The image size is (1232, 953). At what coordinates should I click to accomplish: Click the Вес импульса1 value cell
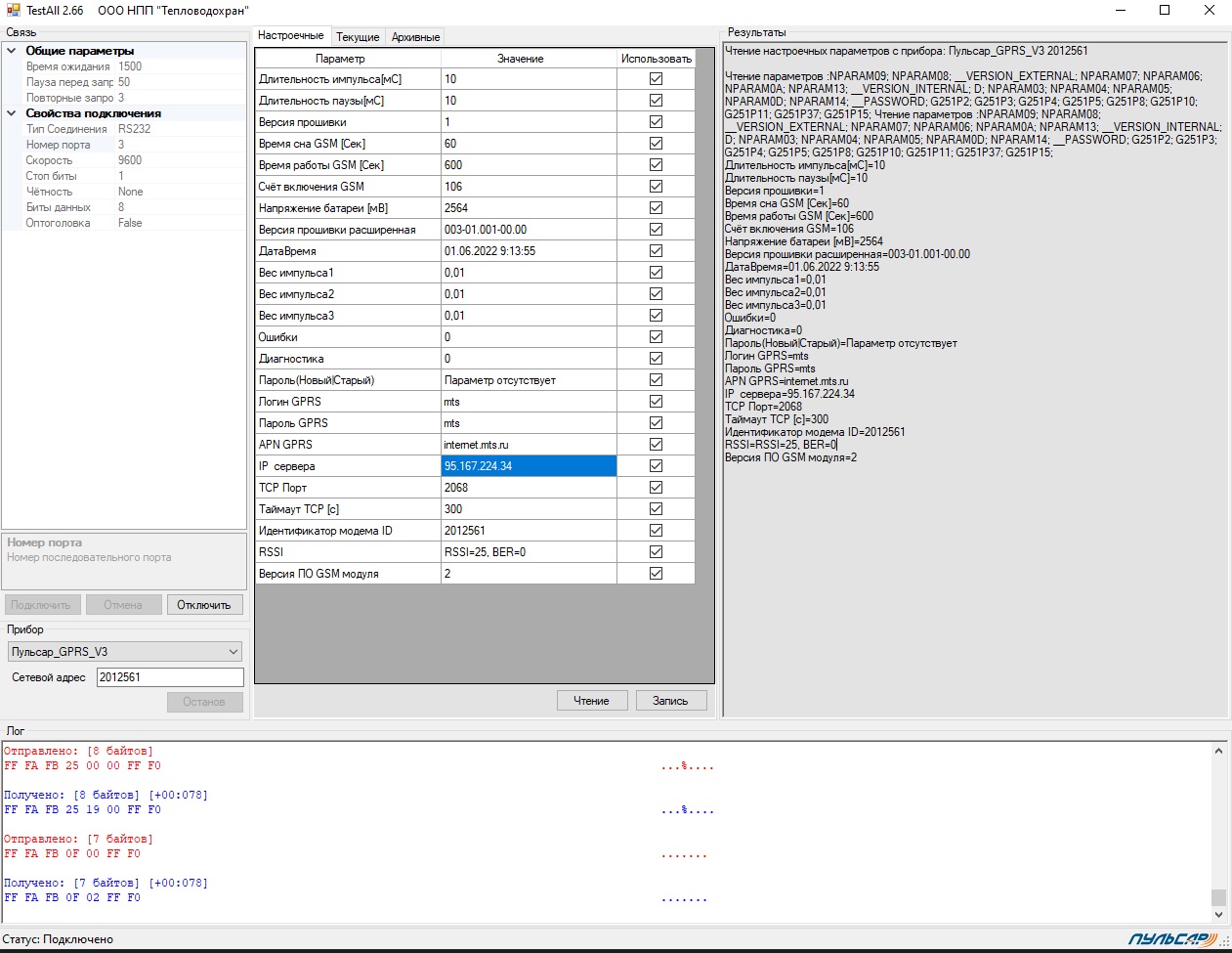coord(529,273)
